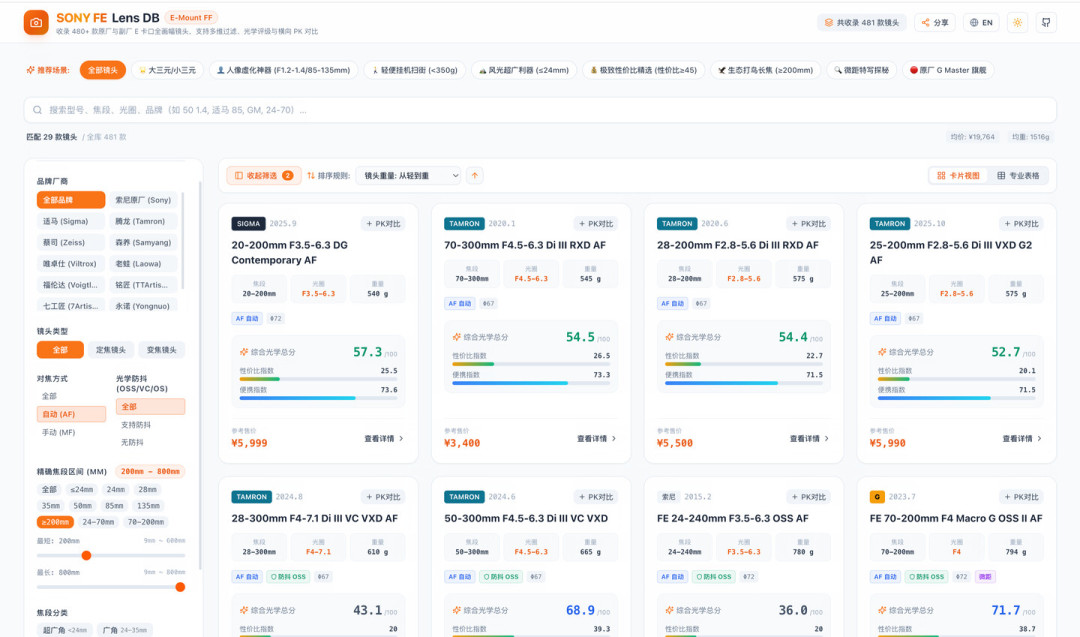
Task: Select the 微距特写探秘 chip
Action: coord(861,70)
